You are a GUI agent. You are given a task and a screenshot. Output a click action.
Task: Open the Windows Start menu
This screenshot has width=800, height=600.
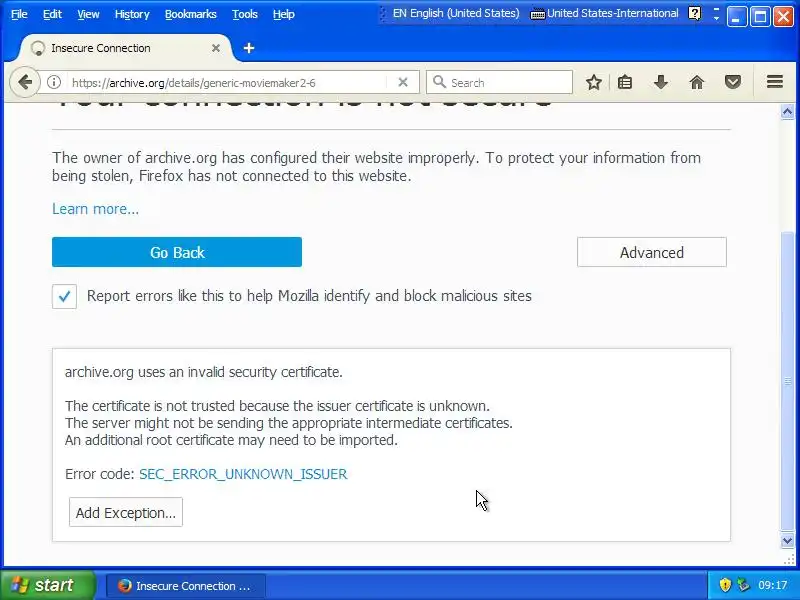[x=47, y=585]
